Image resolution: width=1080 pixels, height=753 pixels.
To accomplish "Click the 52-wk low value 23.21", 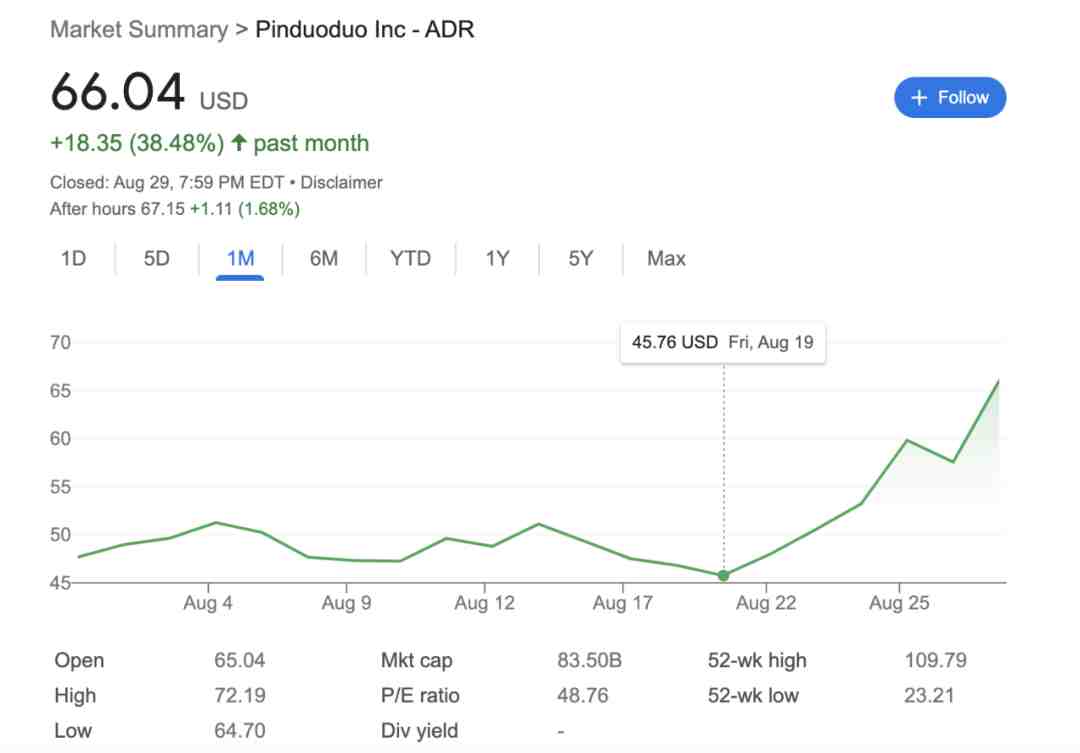I will pos(928,695).
